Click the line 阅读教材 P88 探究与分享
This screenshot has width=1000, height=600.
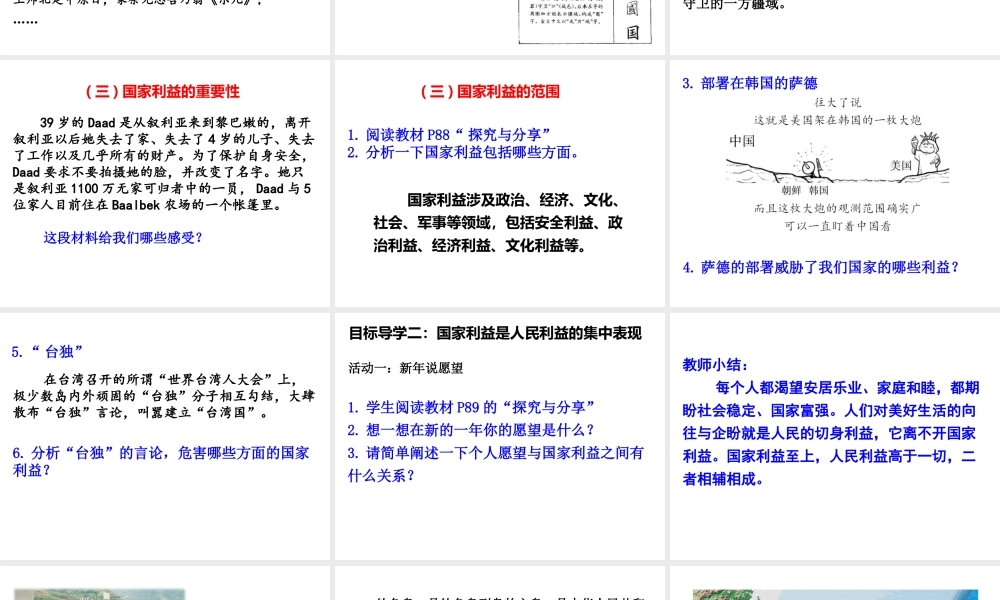click(x=450, y=134)
